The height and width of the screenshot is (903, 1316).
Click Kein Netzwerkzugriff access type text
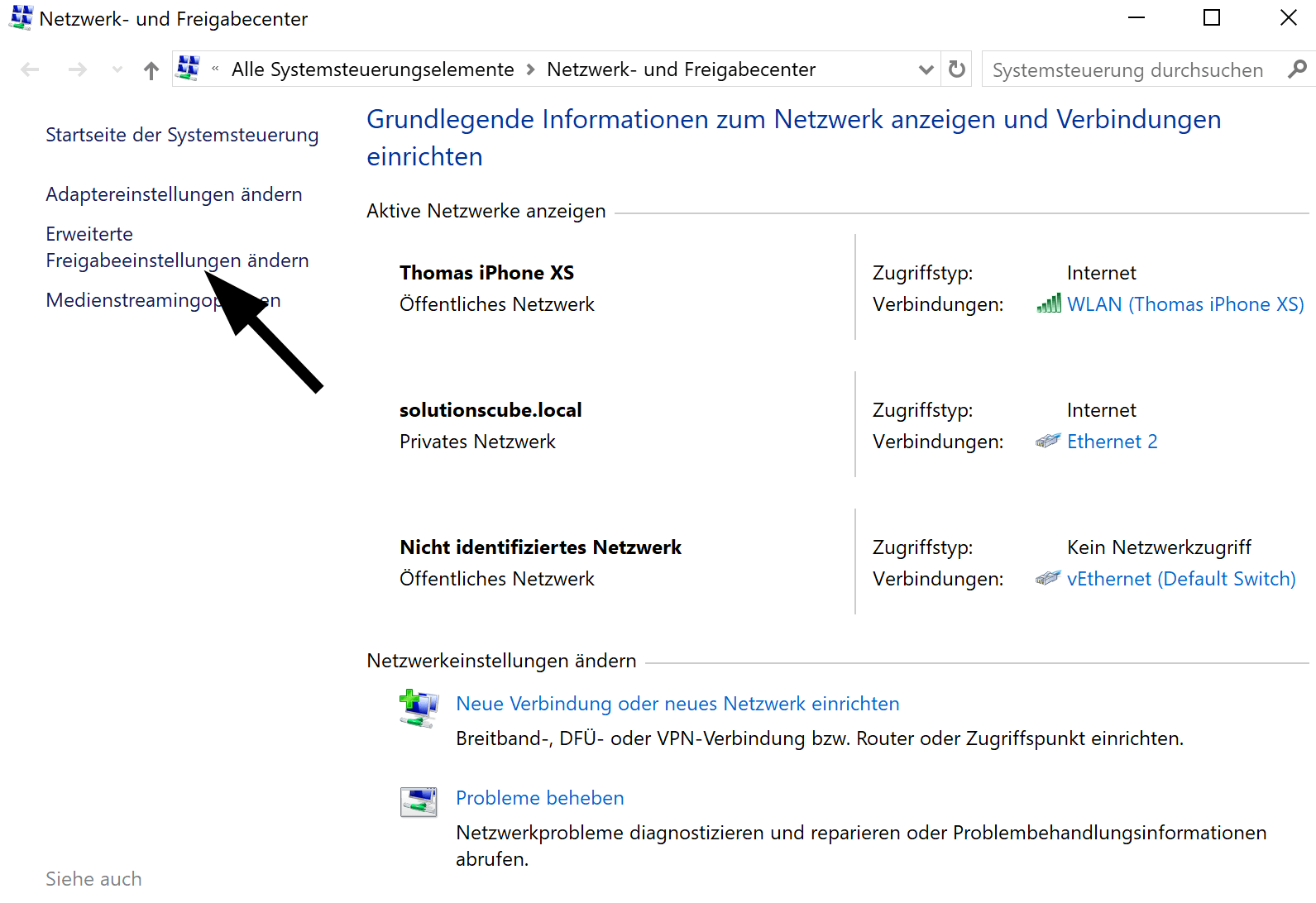pyautogui.click(x=1159, y=547)
